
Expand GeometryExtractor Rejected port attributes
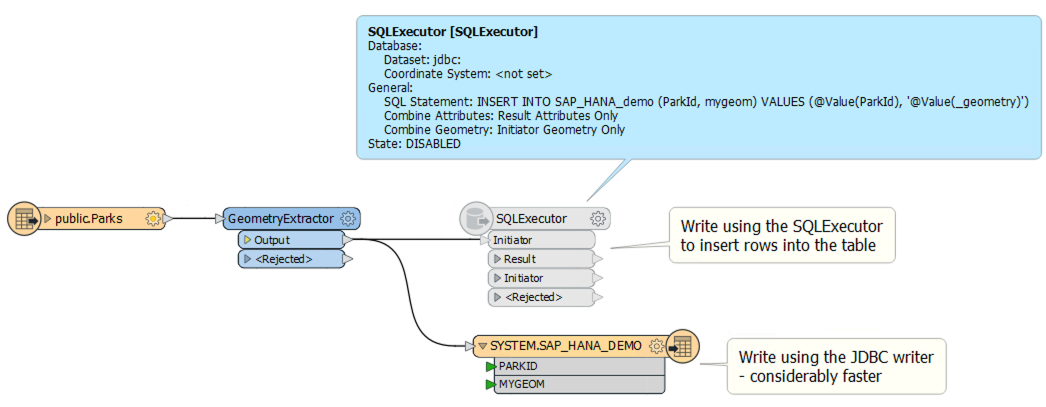click(247, 259)
